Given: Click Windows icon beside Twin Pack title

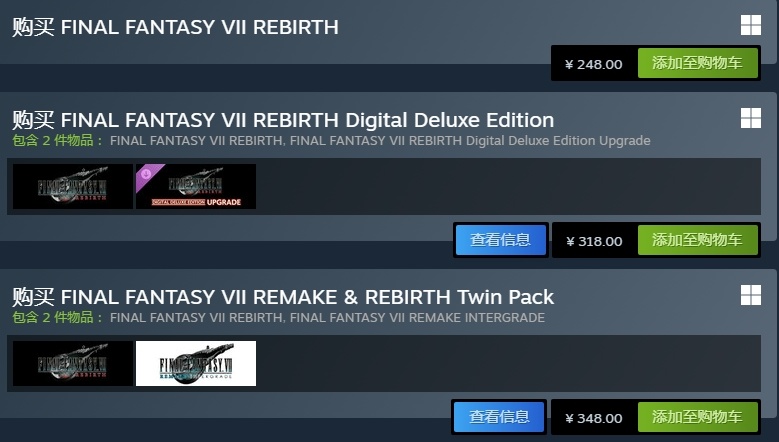Looking at the screenshot, I should point(751,295).
